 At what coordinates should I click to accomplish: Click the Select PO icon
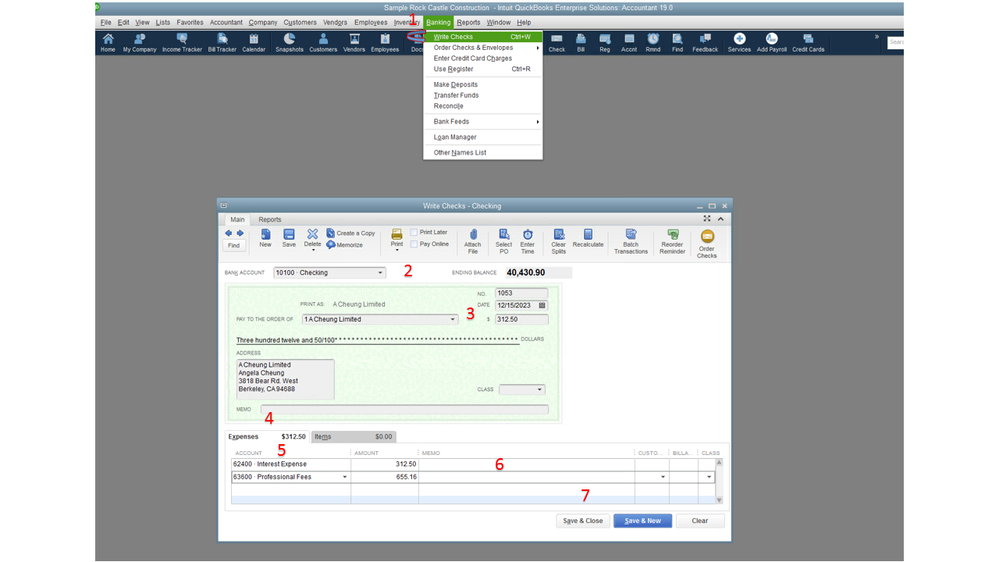tap(503, 241)
